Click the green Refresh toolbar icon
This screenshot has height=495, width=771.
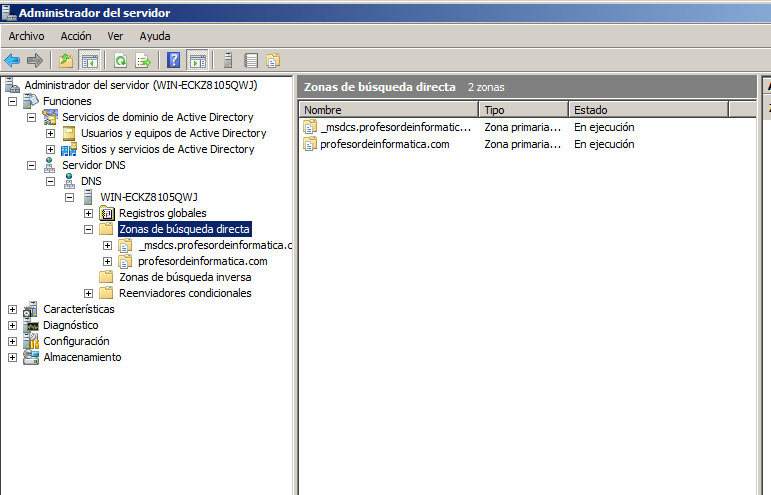[x=120, y=60]
